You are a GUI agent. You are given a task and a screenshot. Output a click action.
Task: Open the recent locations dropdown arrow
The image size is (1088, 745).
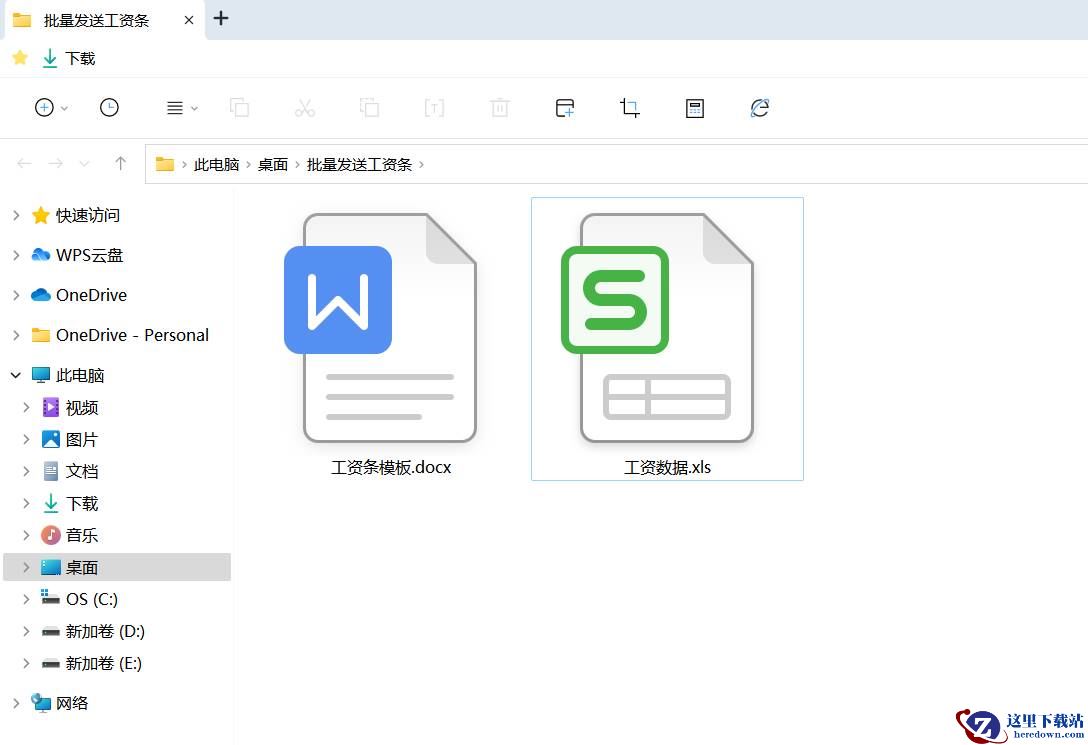85,164
